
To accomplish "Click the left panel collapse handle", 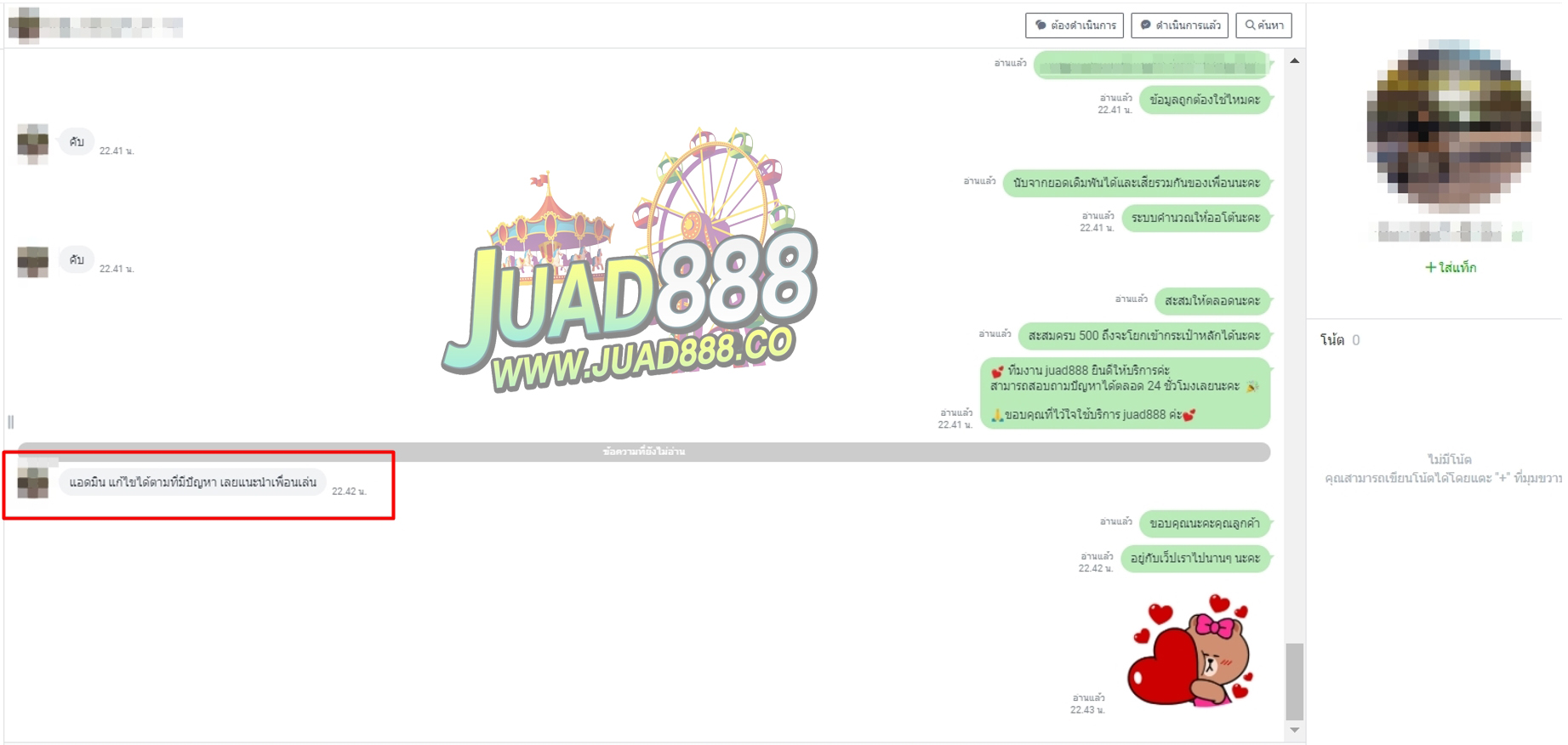I will pyautogui.click(x=11, y=422).
